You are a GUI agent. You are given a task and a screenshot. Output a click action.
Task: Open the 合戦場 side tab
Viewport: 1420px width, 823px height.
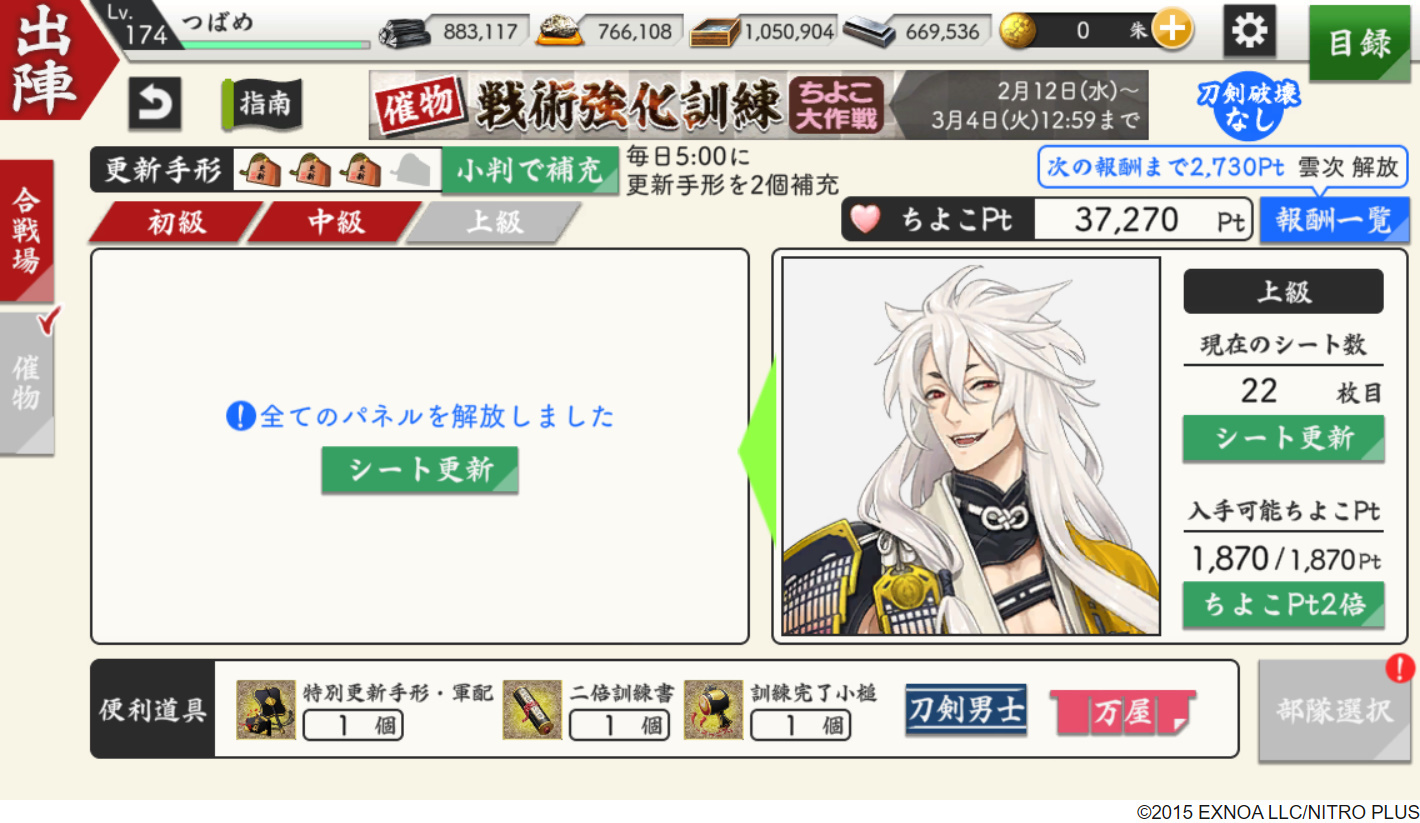27,231
